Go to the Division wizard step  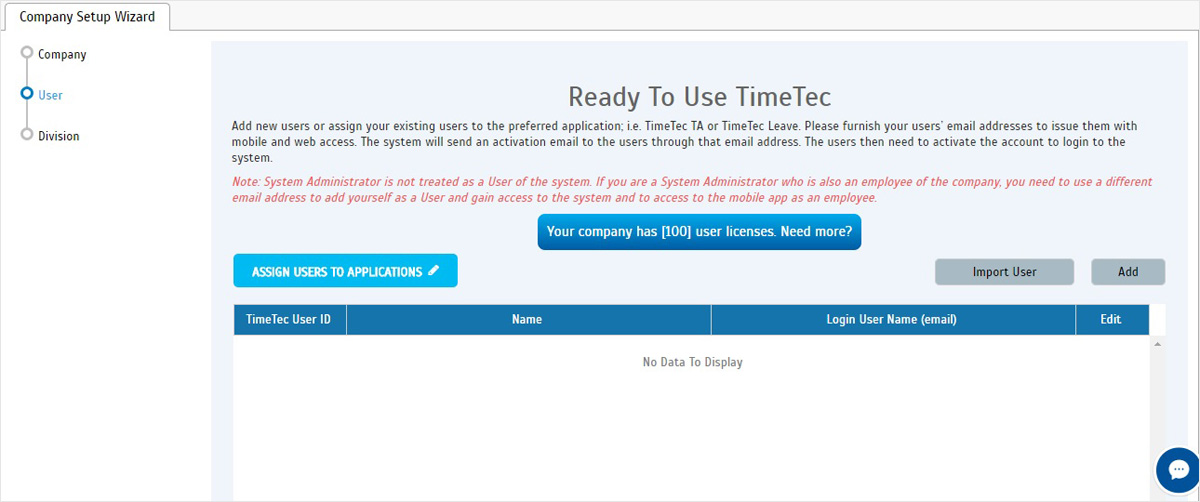coord(59,136)
